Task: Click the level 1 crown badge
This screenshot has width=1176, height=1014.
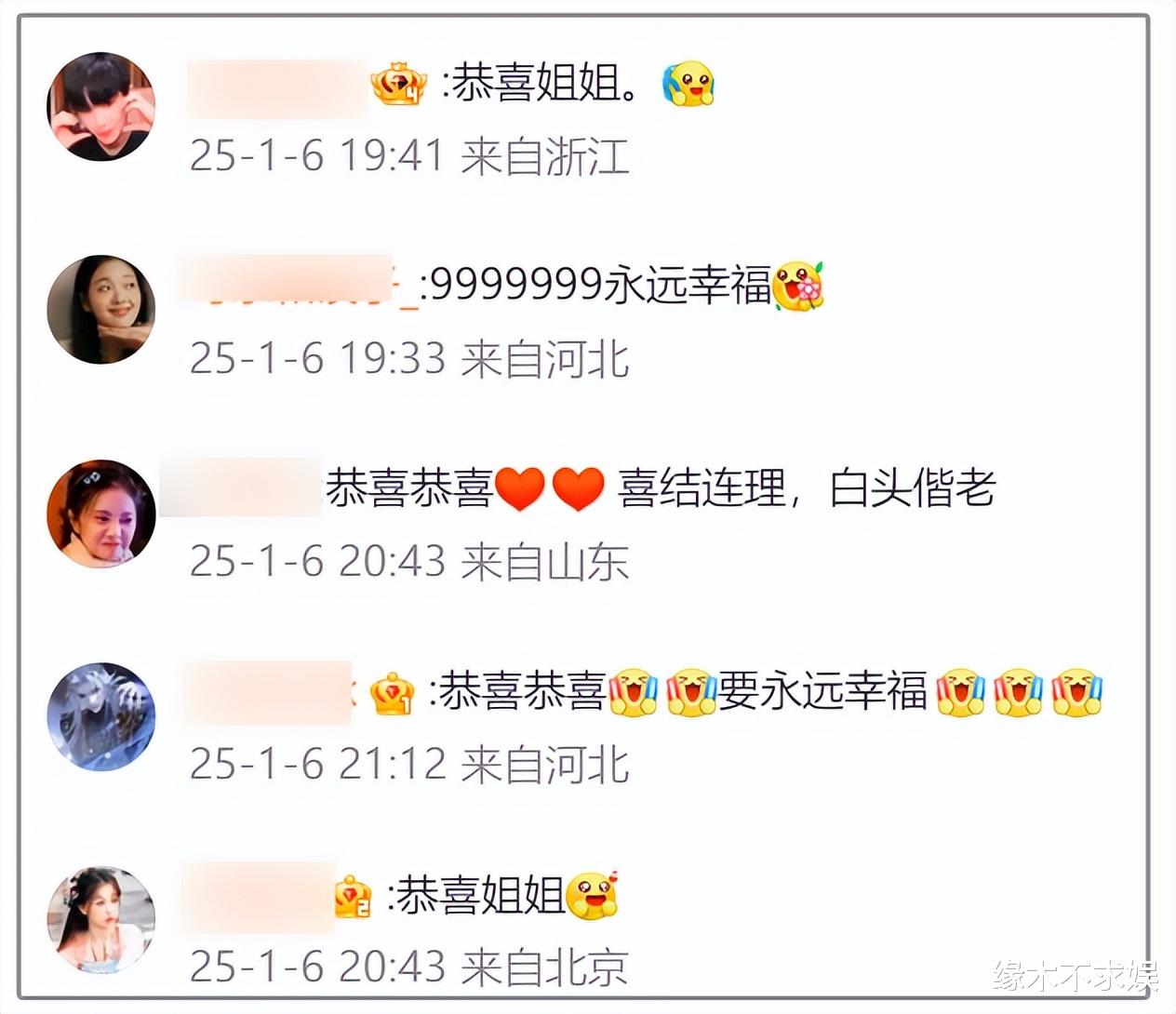Action: (x=394, y=694)
